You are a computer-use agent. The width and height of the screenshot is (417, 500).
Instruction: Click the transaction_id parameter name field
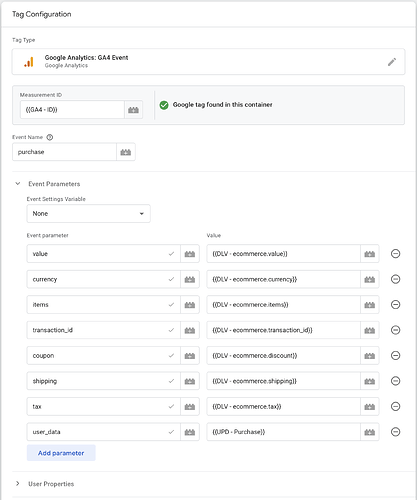coord(103,330)
